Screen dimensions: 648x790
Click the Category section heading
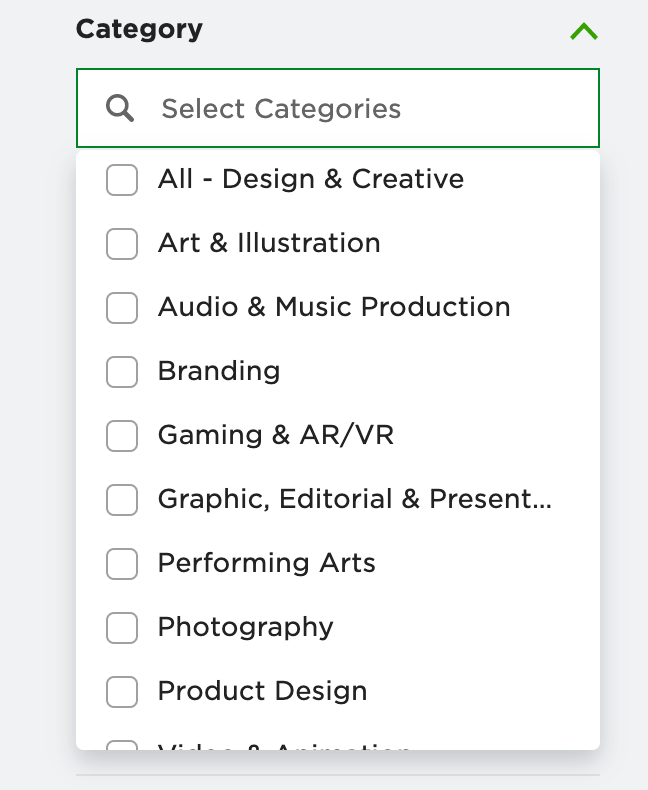[x=139, y=29]
